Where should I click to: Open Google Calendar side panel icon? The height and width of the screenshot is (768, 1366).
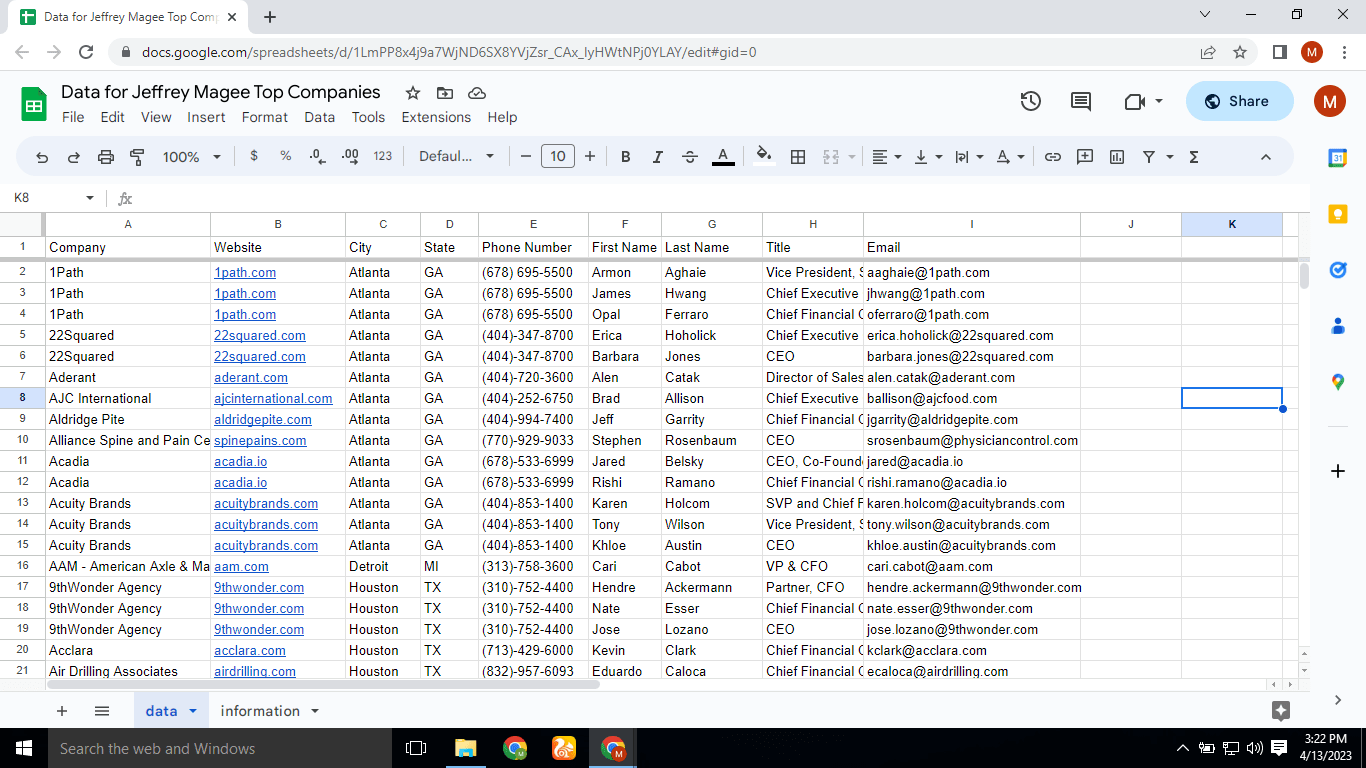pyautogui.click(x=1338, y=157)
